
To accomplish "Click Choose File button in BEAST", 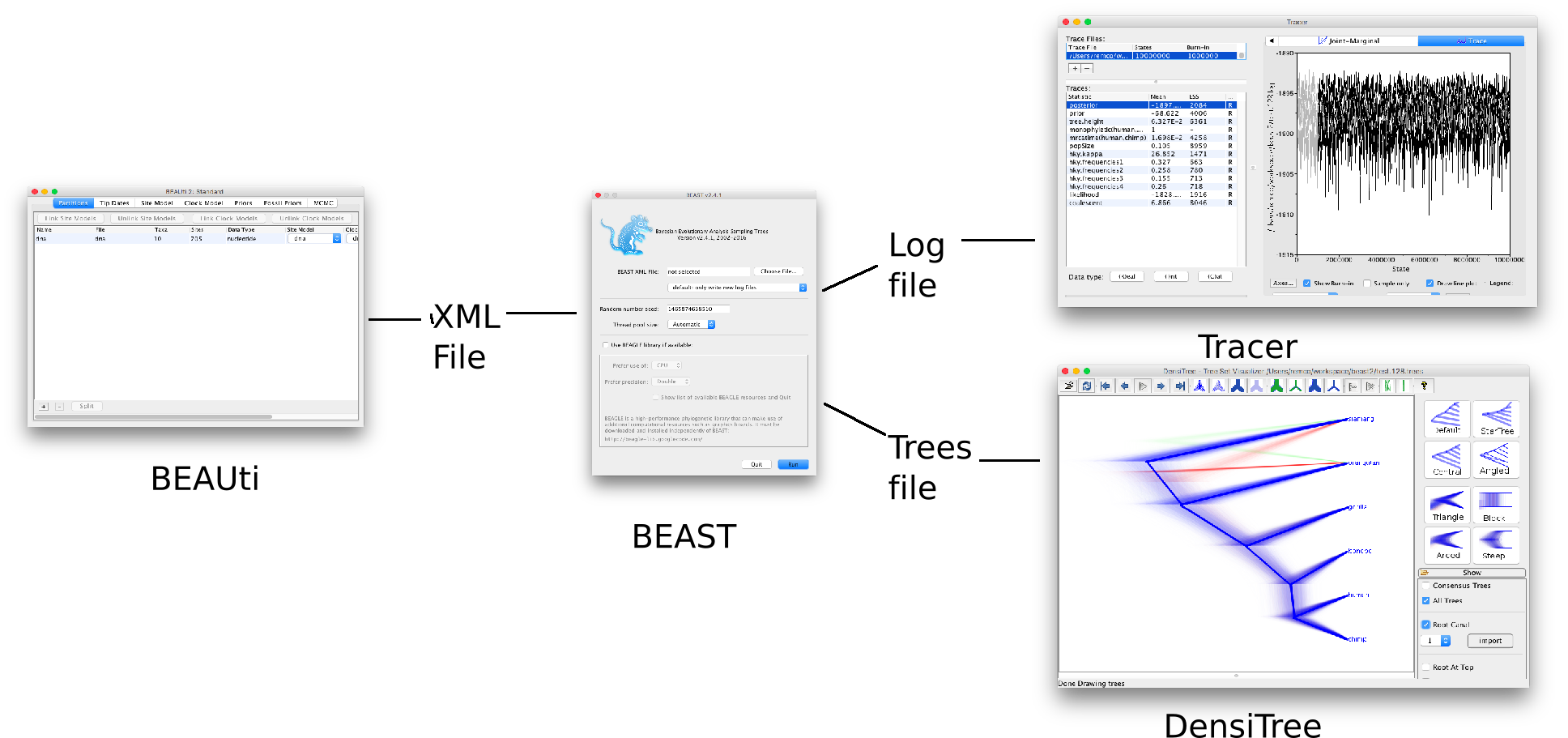I will pyautogui.click(x=778, y=271).
